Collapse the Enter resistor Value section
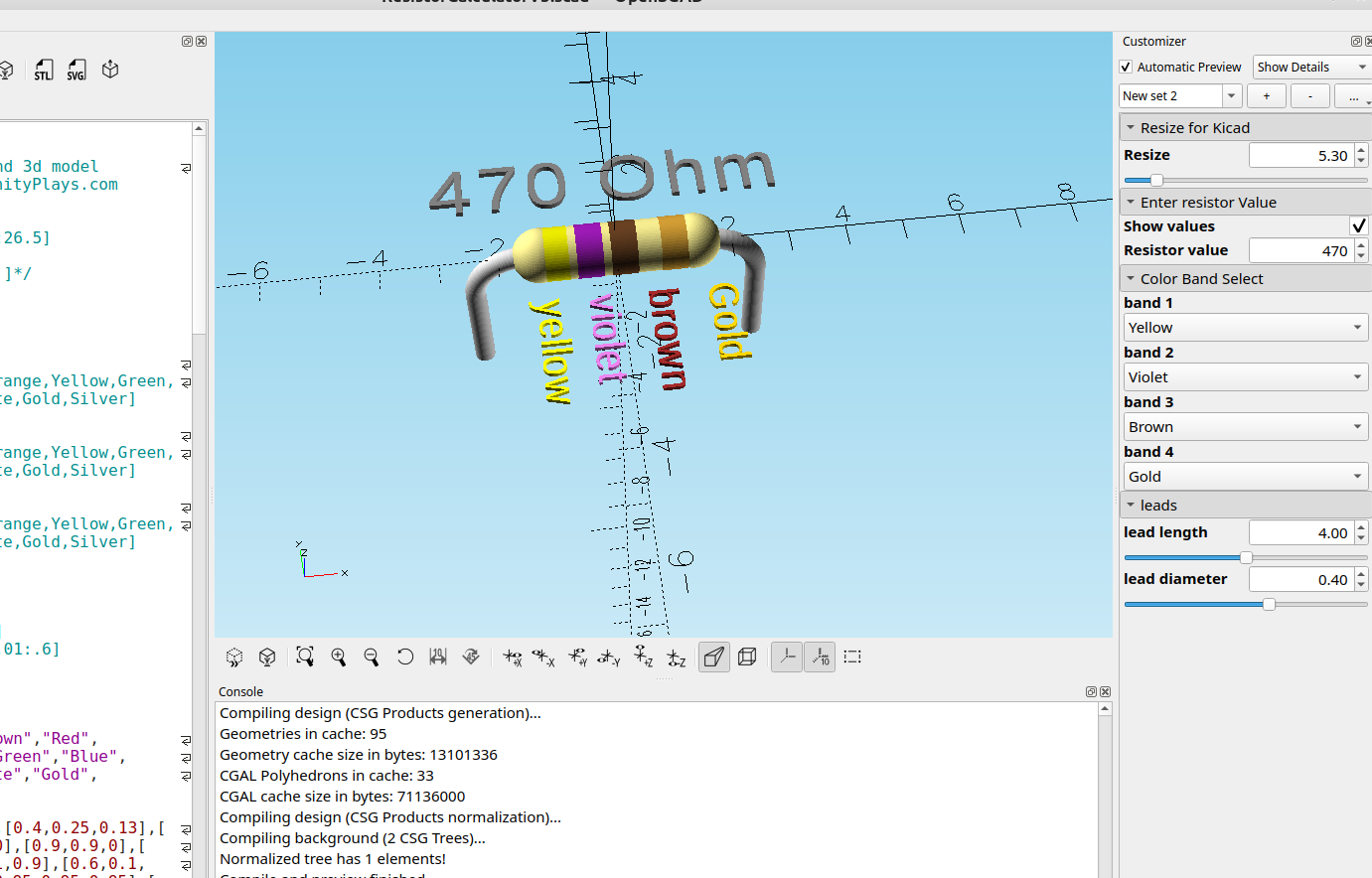 [x=1246, y=203]
